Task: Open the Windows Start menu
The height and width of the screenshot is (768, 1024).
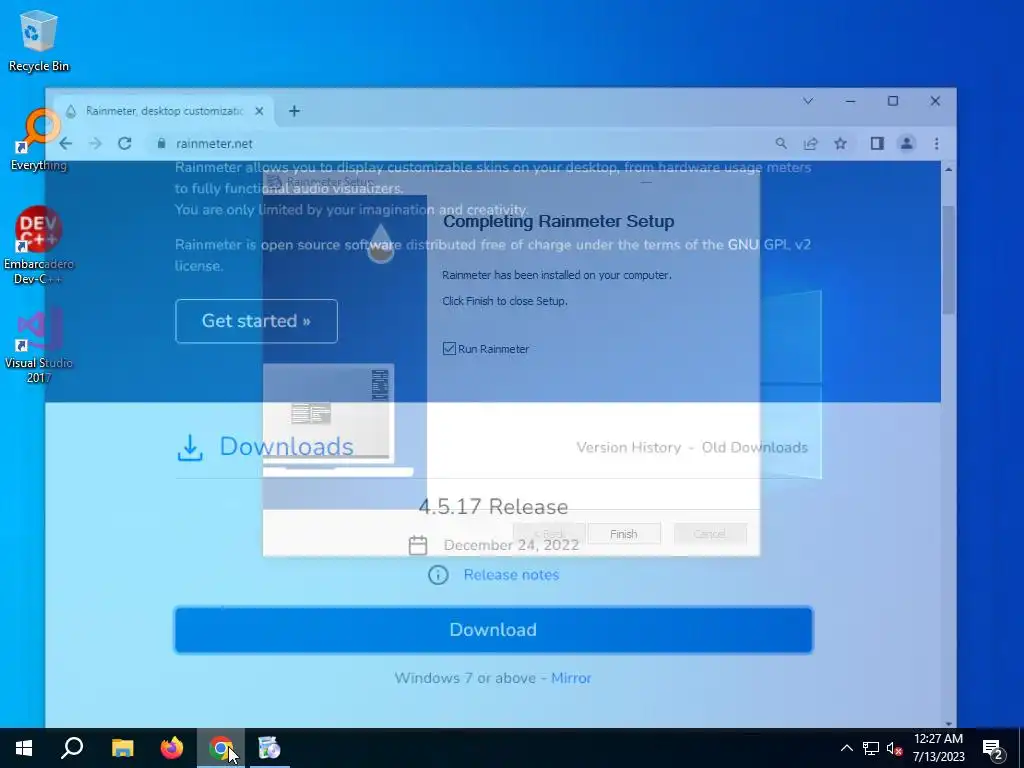Action: tap(24, 748)
